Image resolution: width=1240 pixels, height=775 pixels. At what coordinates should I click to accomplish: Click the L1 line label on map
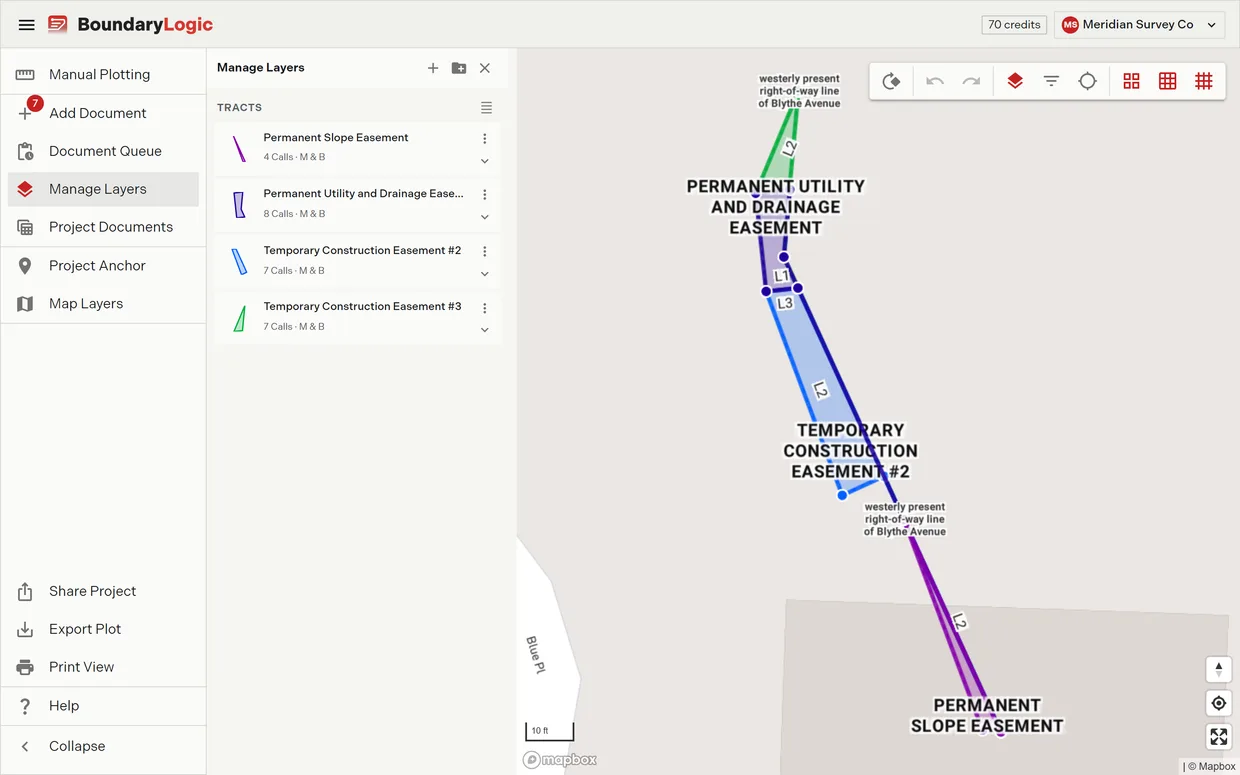coord(782,276)
